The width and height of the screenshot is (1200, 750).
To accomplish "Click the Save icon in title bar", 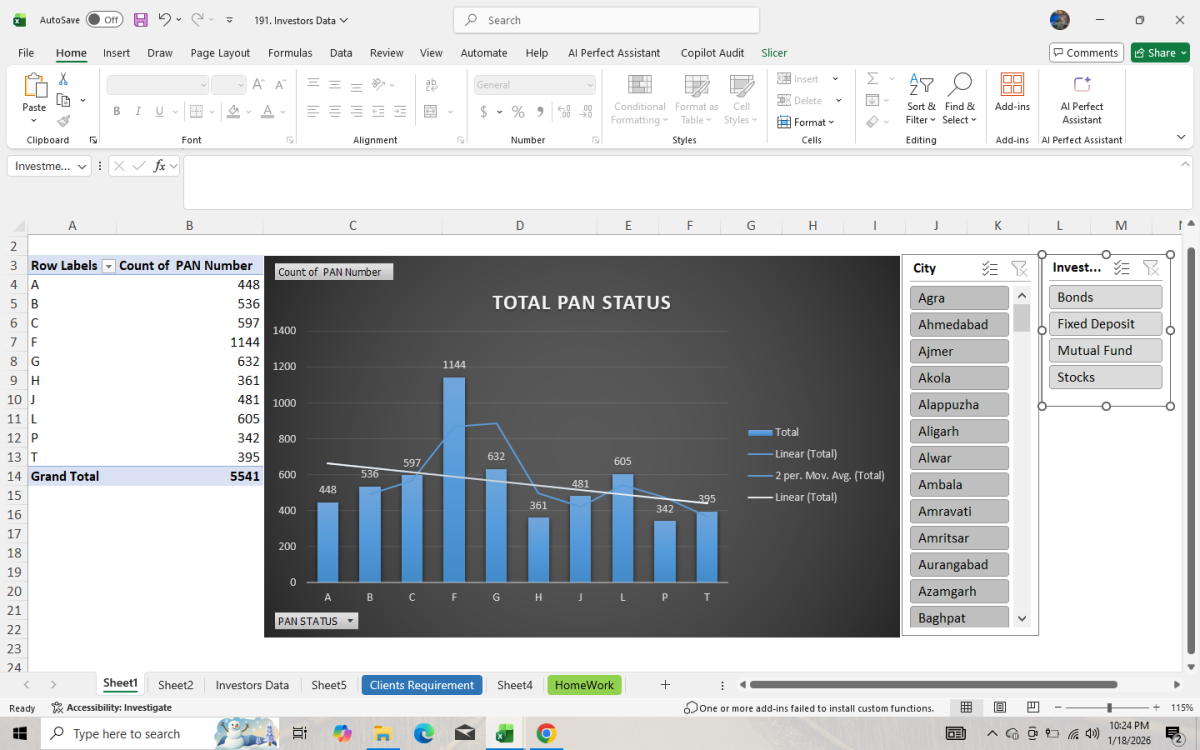I will click(x=140, y=20).
